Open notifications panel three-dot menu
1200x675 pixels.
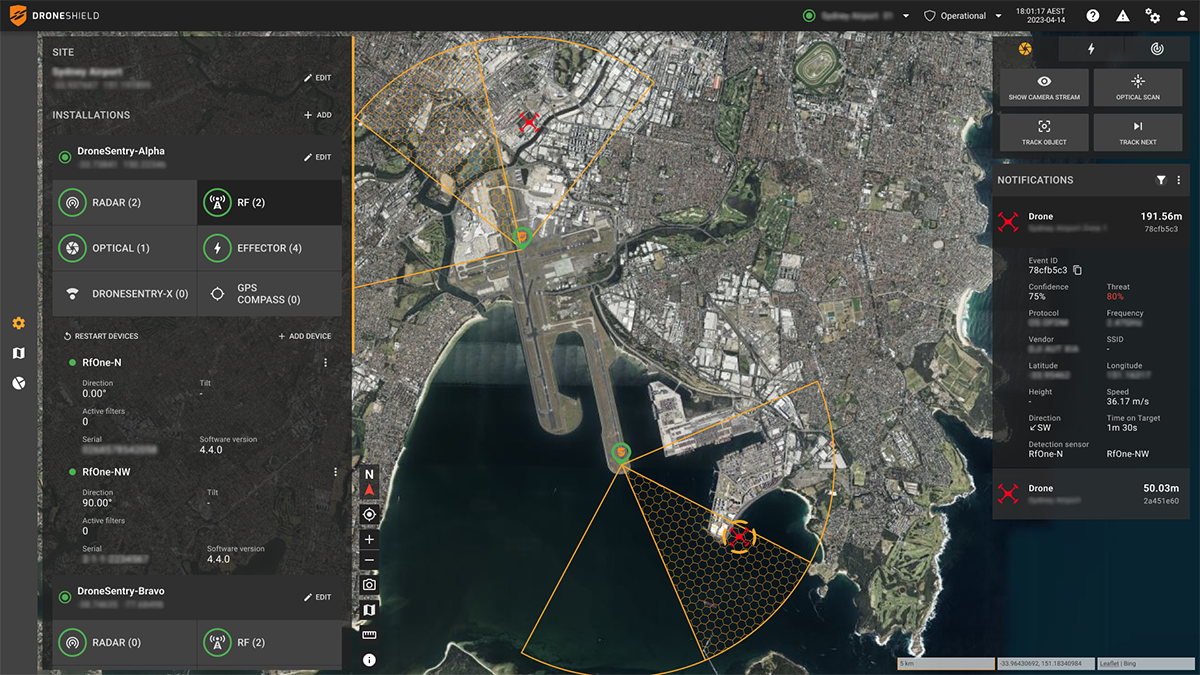(1179, 180)
